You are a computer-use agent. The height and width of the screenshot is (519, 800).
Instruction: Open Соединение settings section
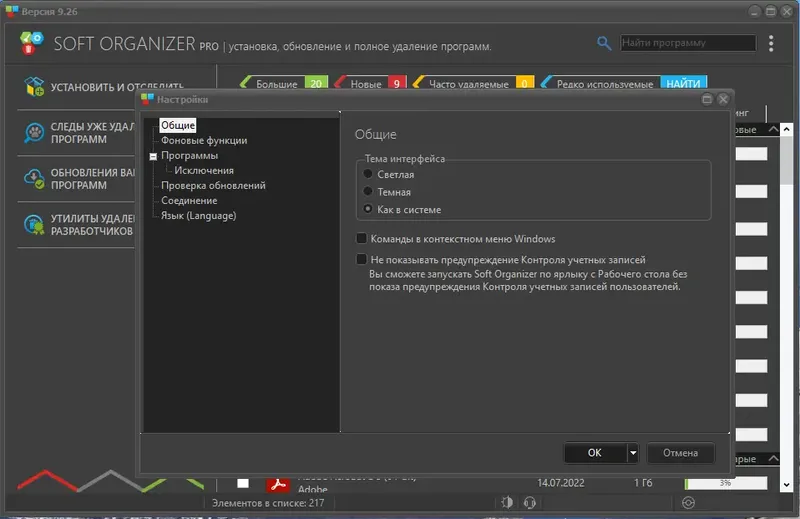point(189,201)
